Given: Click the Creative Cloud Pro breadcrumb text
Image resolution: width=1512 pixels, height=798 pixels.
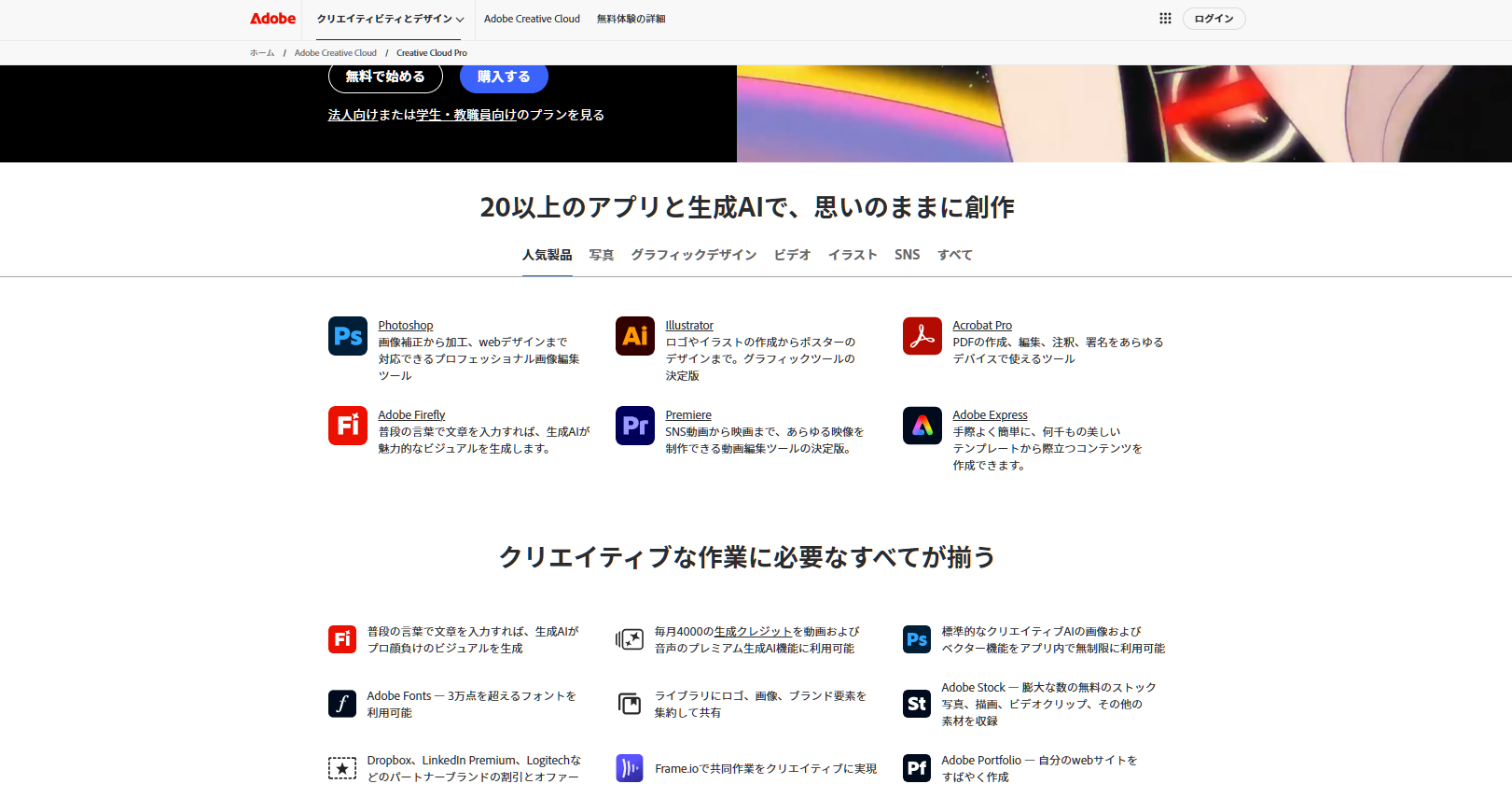Looking at the screenshot, I should click(432, 53).
